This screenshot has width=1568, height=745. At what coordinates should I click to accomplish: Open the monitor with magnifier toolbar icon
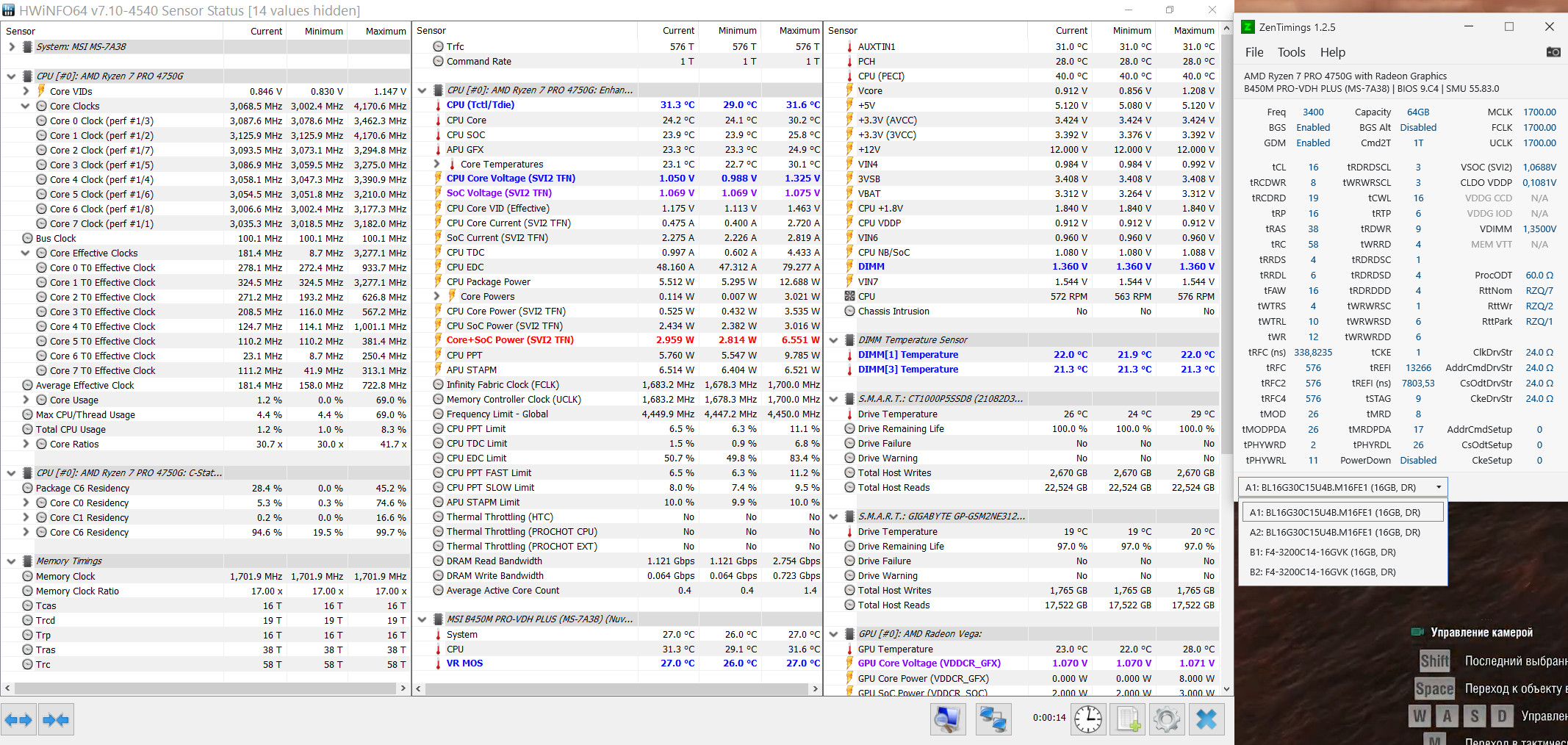point(948,719)
